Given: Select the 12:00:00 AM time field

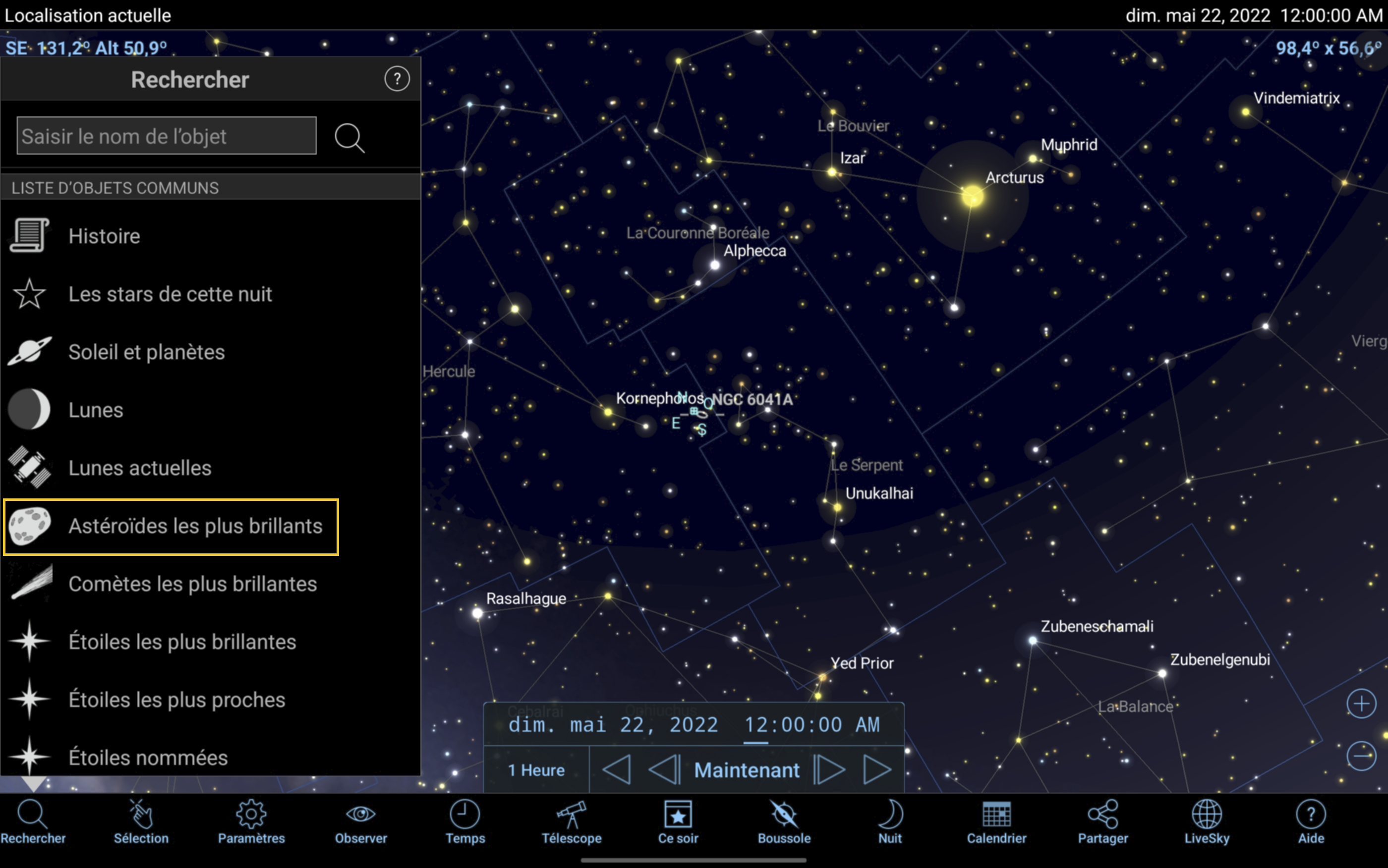Looking at the screenshot, I should pyautogui.click(x=811, y=725).
